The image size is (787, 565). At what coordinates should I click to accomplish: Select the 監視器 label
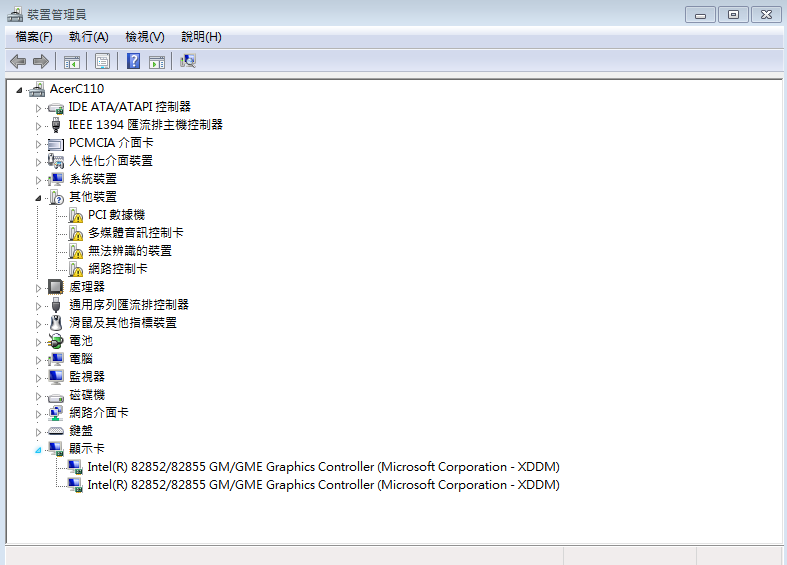pos(87,377)
